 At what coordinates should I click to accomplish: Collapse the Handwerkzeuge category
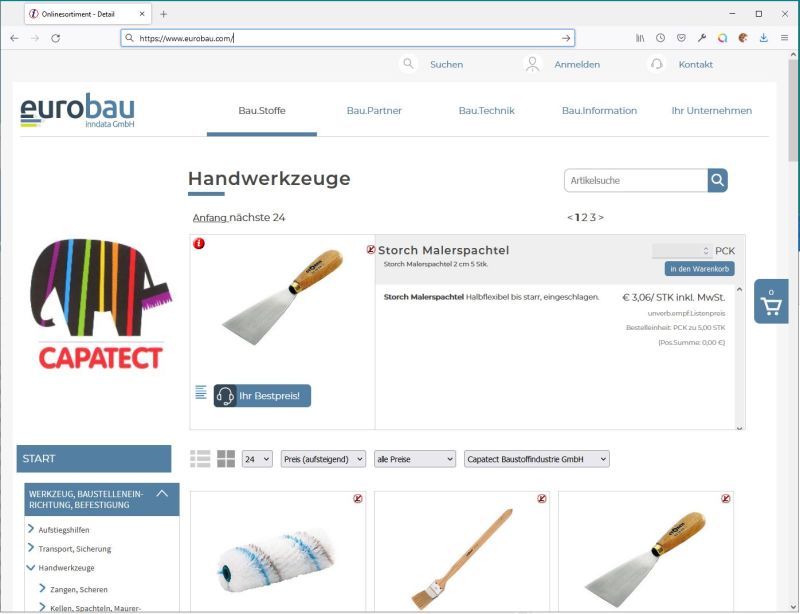coord(31,568)
